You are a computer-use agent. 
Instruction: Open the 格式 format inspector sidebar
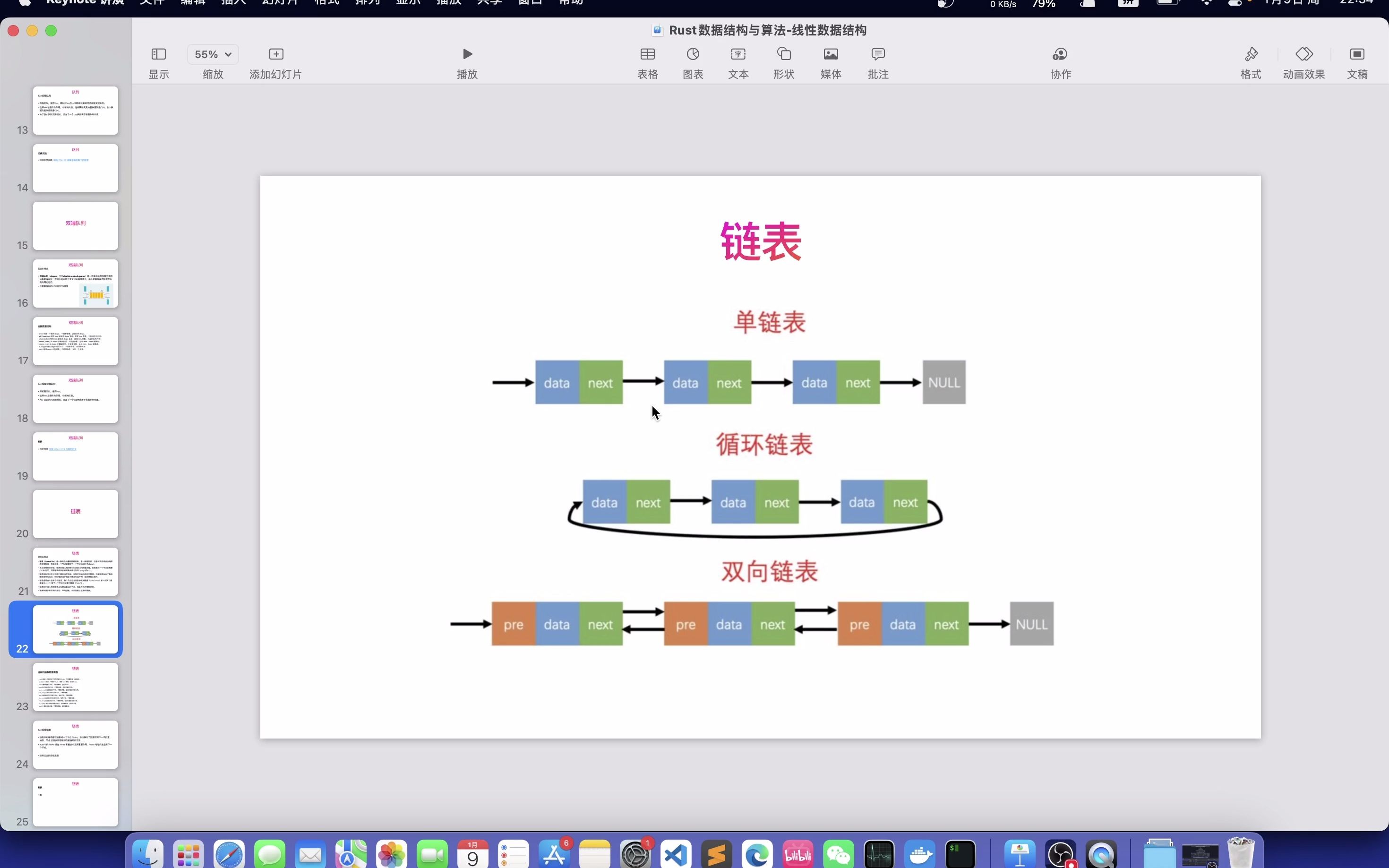pos(1250,61)
